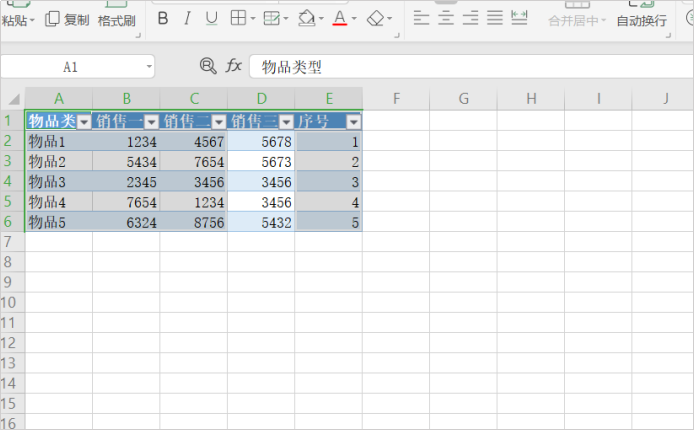Click cell with value 5678
695x431 pixels.
point(261,141)
